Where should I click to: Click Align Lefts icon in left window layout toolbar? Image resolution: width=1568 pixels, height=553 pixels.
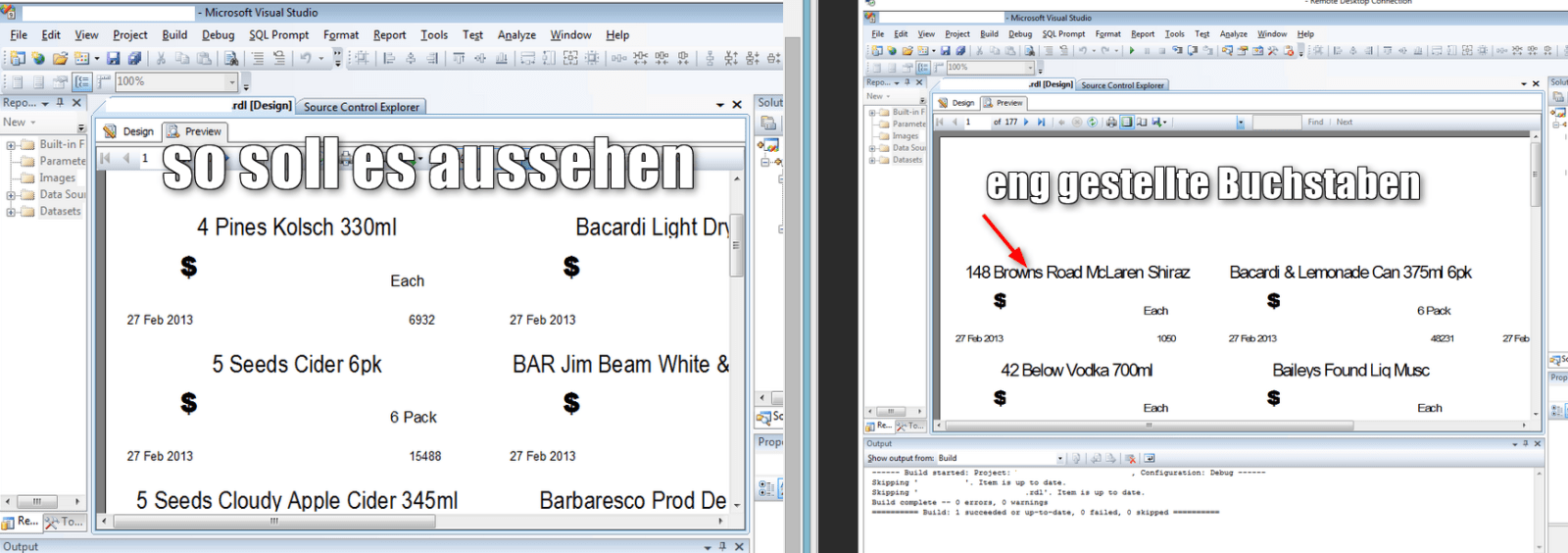click(389, 58)
